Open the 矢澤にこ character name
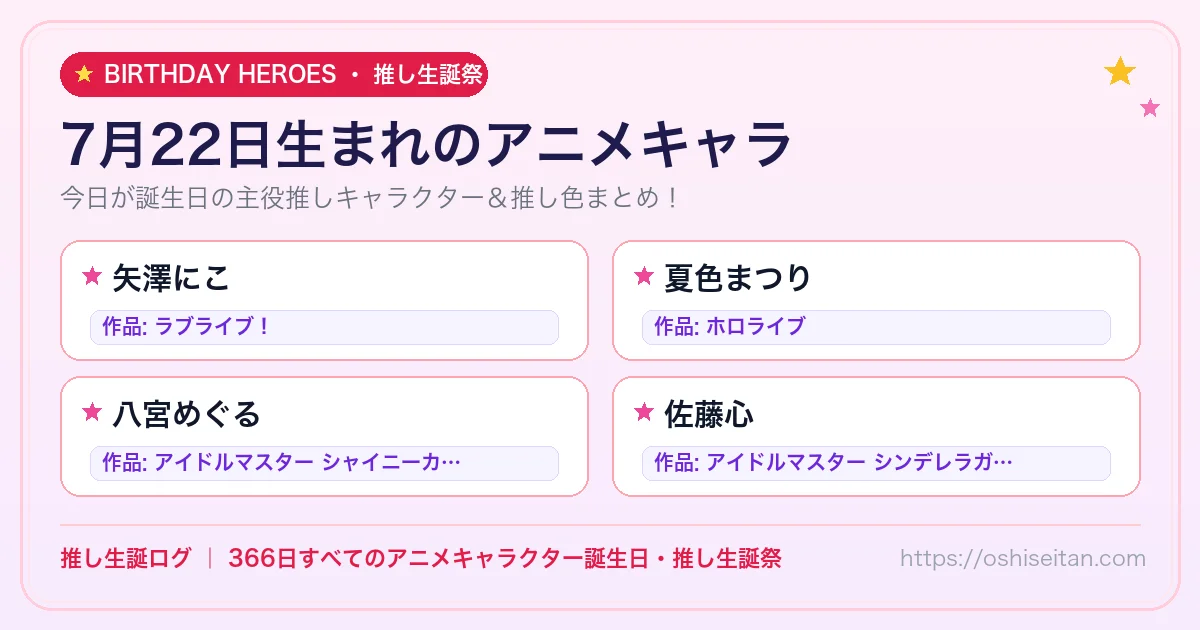The height and width of the screenshot is (630, 1200). [172, 277]
